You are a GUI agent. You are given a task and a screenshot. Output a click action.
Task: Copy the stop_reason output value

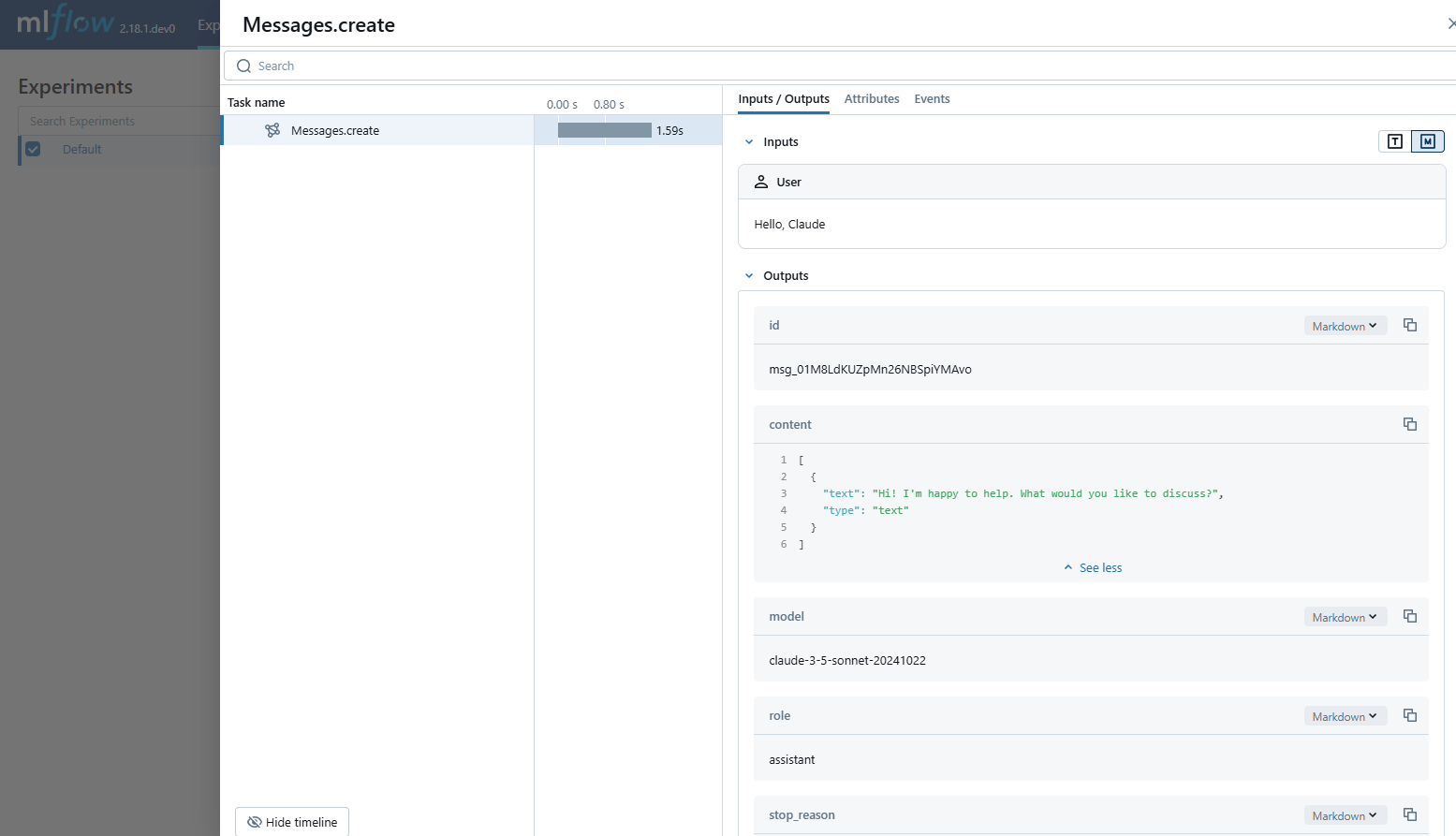pyautogui.click(x=1410, y=814)
